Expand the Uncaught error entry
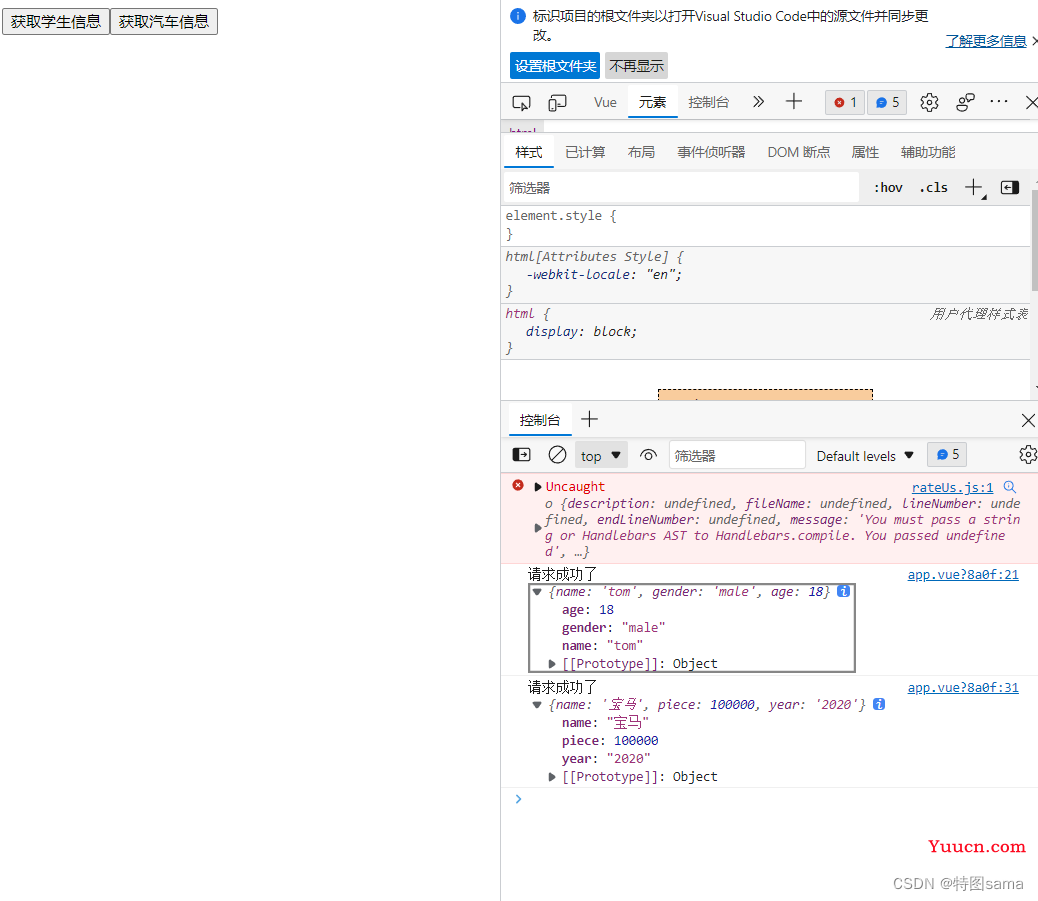Screen dimensions: 1038x901 pos(538,487)
